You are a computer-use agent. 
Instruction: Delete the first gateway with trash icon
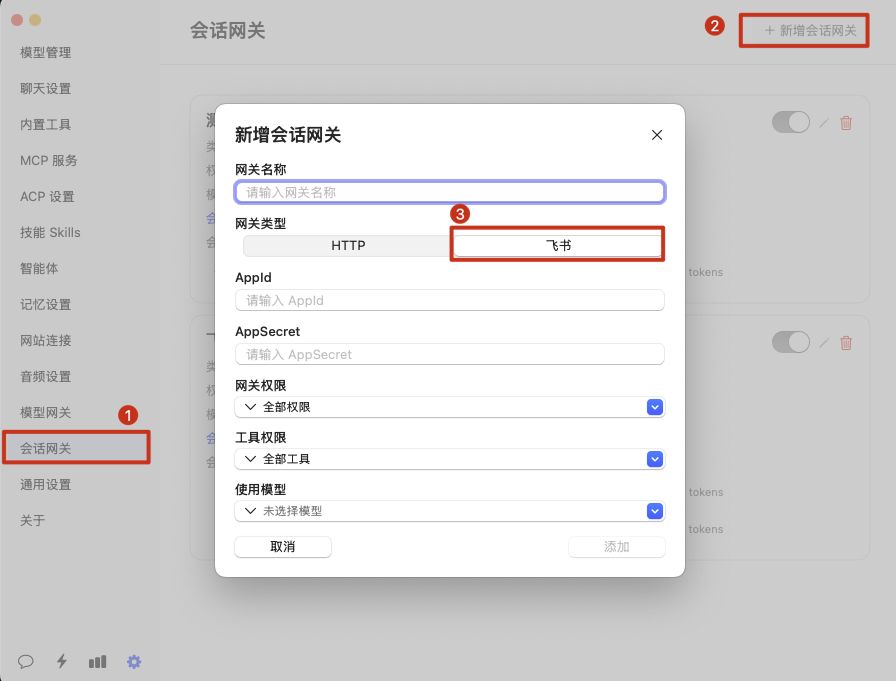click(x=846, y=123)
